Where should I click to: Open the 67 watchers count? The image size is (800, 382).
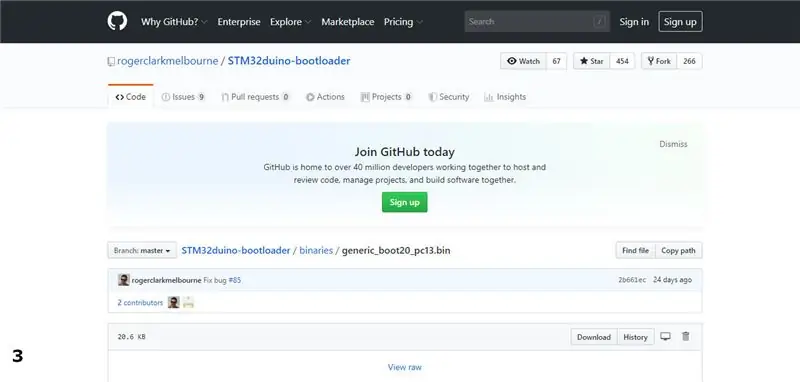coord(556,61)
